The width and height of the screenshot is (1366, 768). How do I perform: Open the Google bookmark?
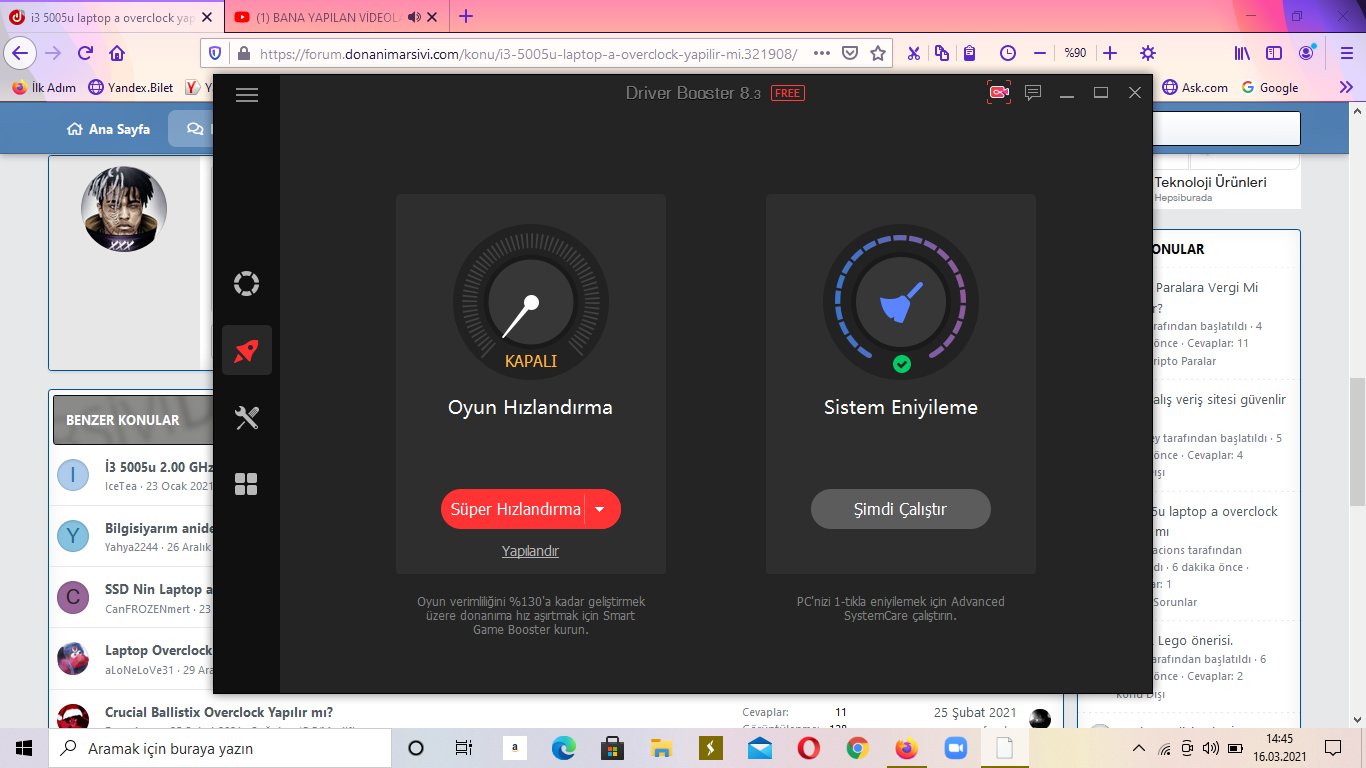pos(1269,88)
